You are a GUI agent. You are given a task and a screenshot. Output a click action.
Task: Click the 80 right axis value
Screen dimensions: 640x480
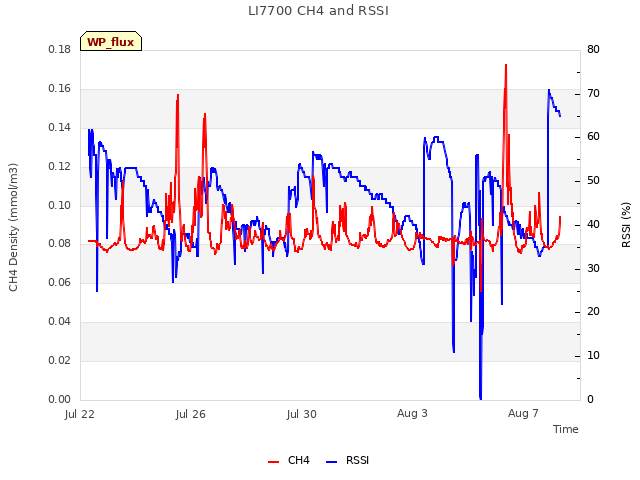(593, 49)
